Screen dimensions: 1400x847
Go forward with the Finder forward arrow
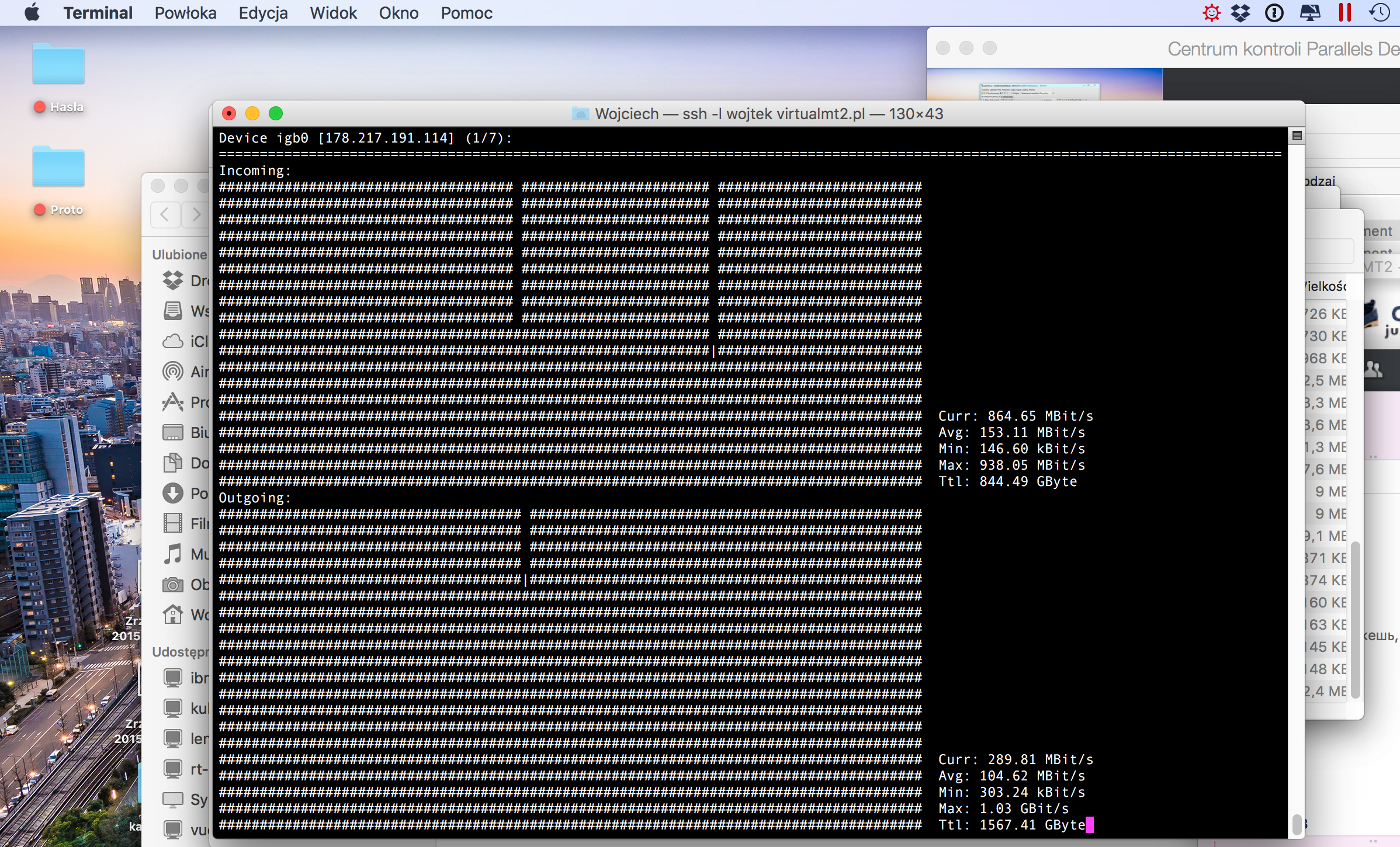coord(196,214)
